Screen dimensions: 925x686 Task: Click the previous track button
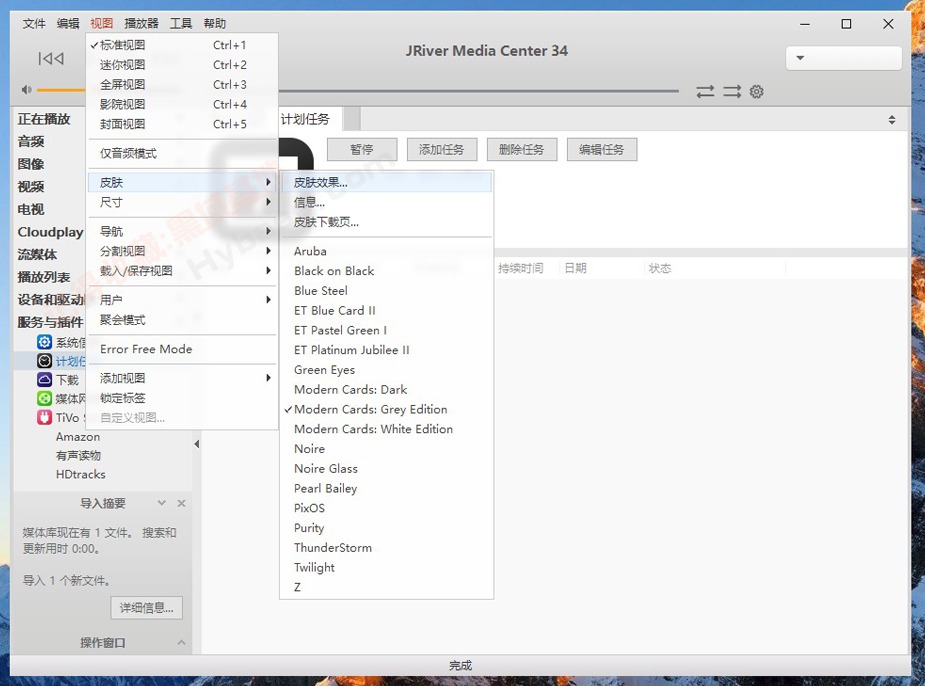pos(51,58)
